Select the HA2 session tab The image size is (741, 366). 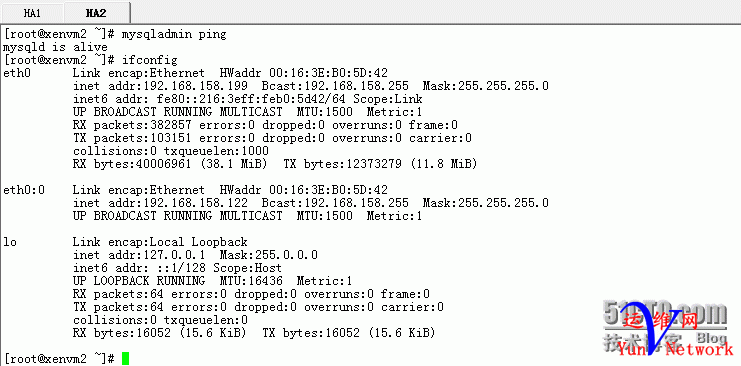96,13
